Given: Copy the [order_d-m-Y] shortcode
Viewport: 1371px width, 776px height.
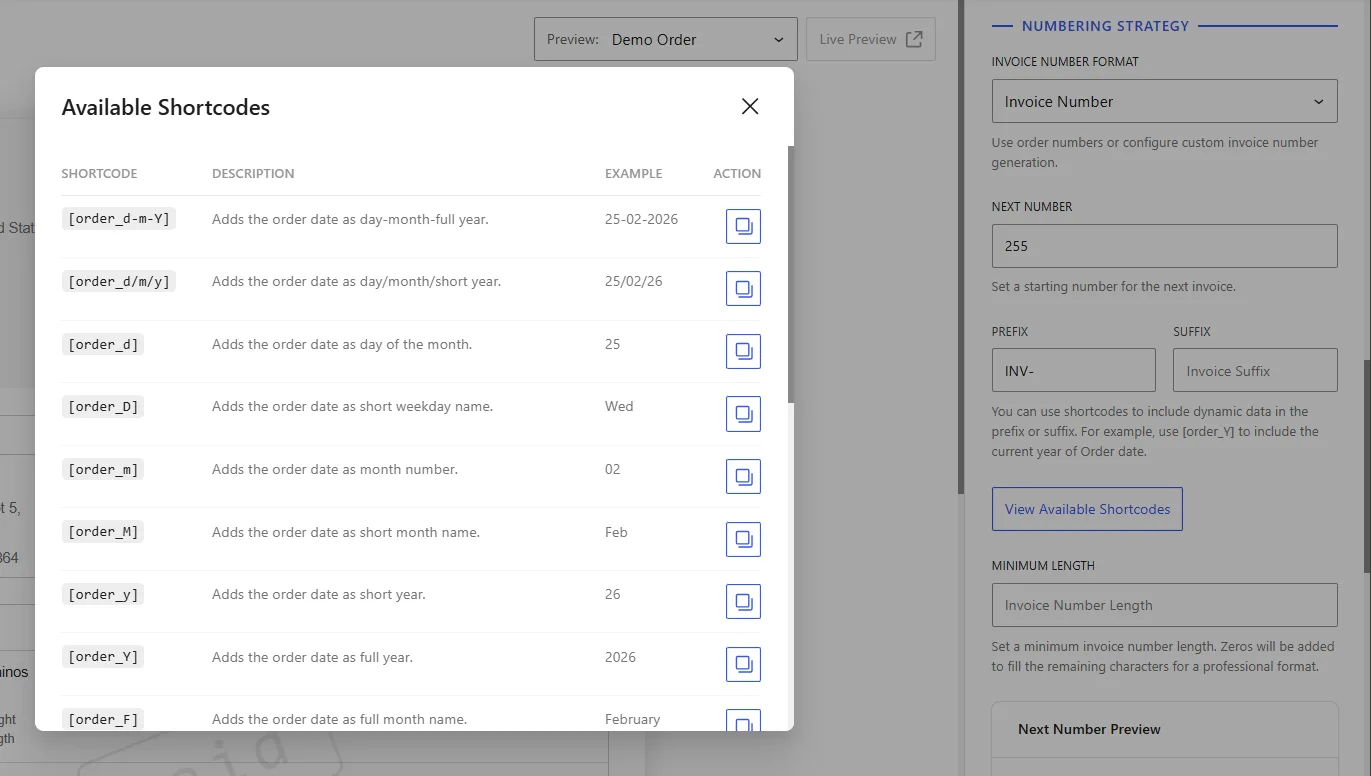Looking at the screenshot, I should coord(743,226).
